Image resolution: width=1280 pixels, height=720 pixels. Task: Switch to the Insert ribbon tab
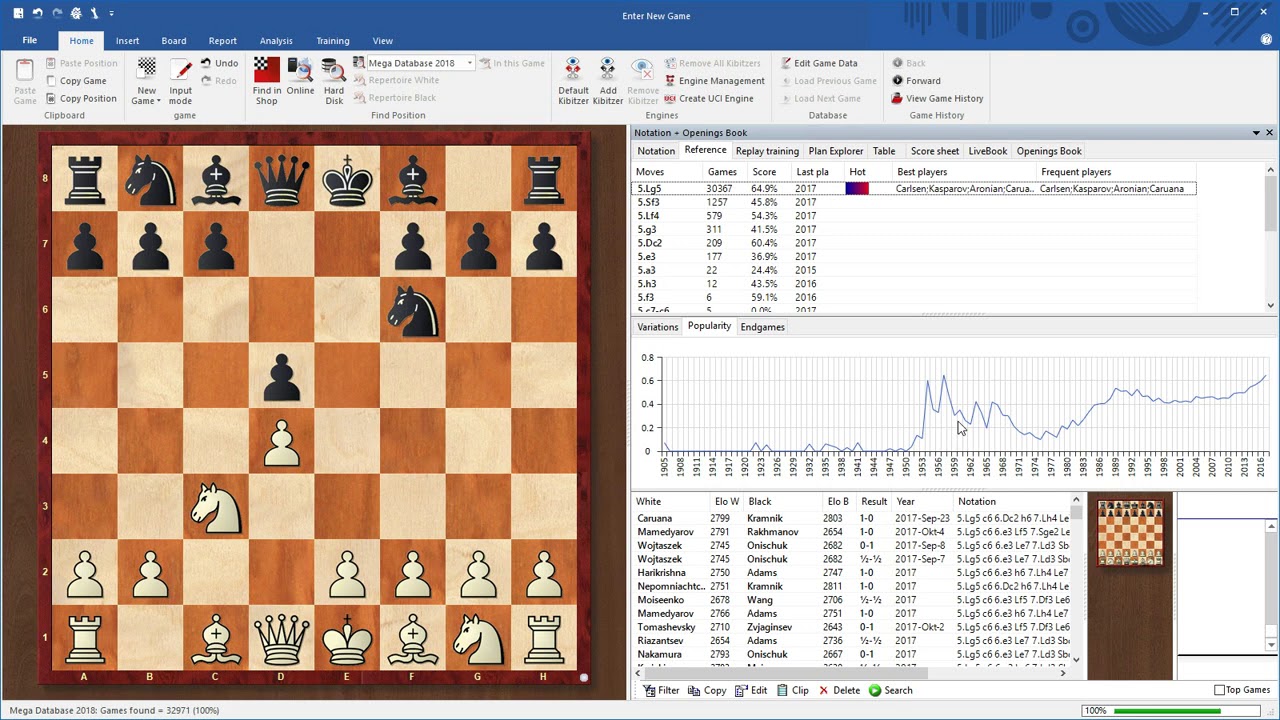click(127, 41)
